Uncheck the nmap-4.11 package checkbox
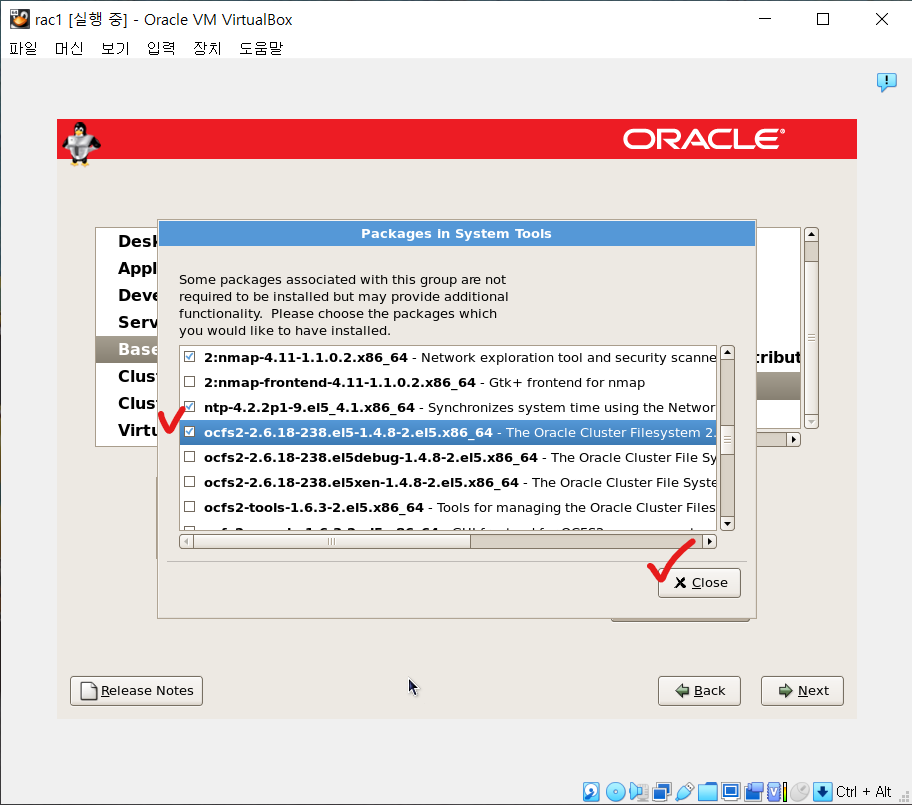The width and height of the screenshot is (912, 805). coord(190,357)
